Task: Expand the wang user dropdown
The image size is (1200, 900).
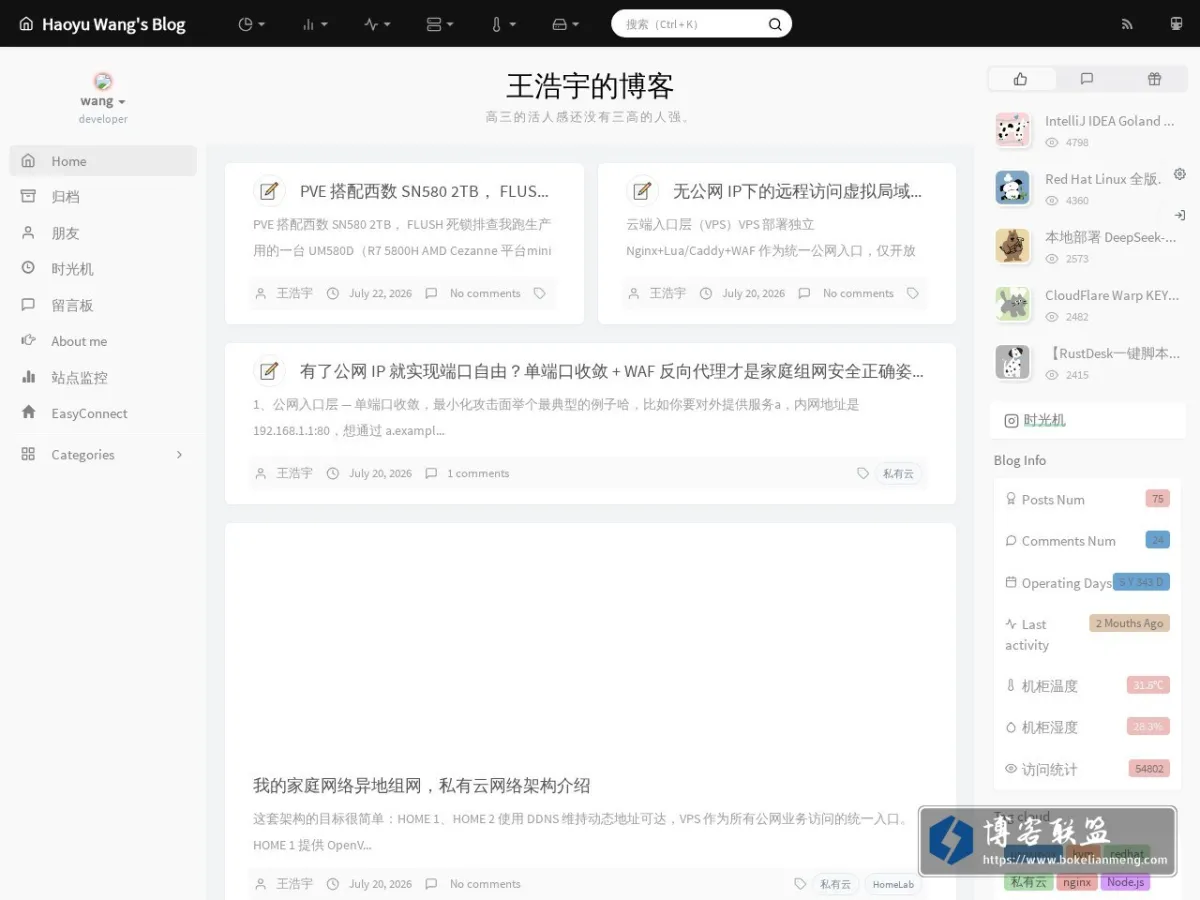Action: point(103,101)
